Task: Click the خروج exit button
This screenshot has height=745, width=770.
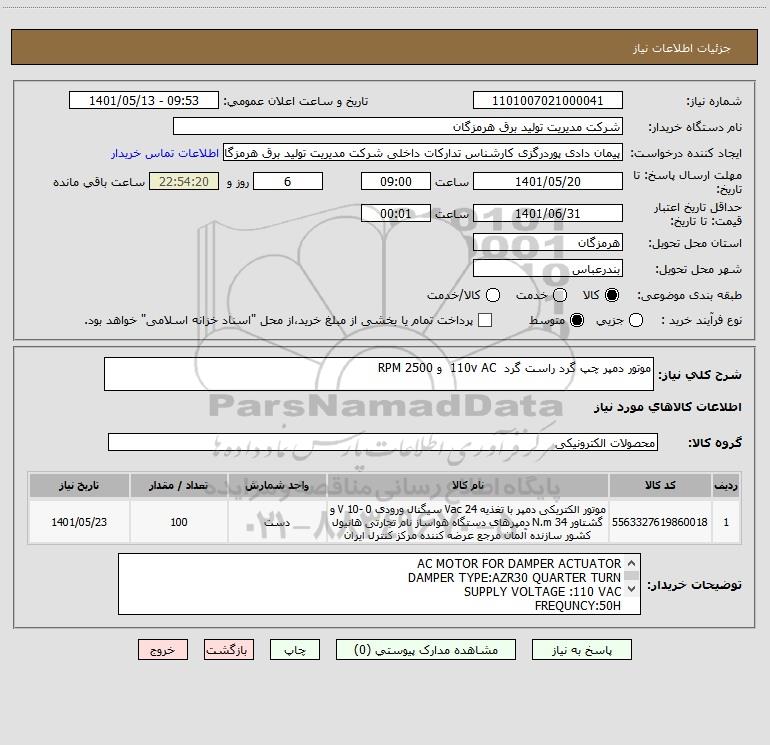Action: tap(163, 650)
